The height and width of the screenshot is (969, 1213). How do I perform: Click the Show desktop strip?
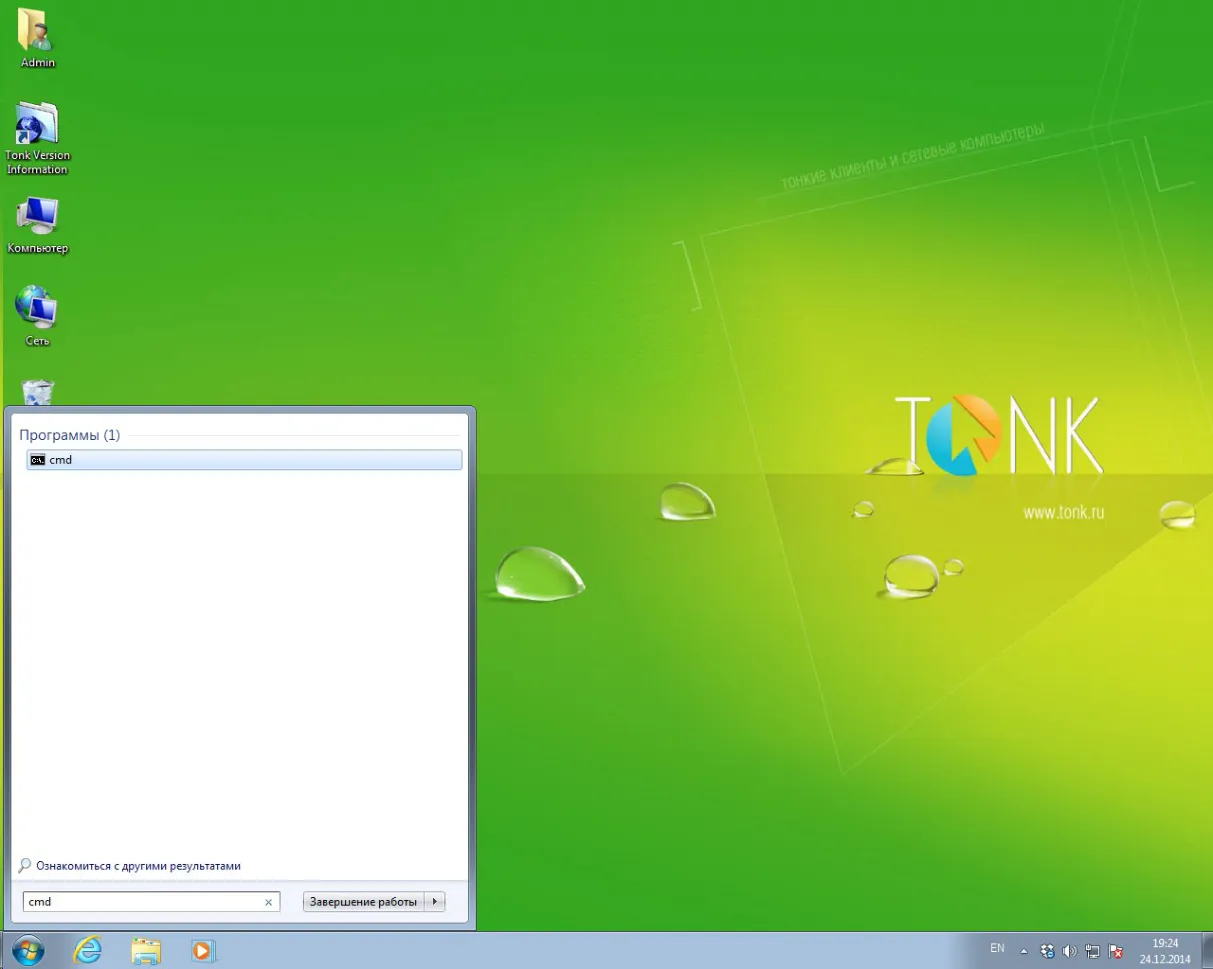click(x=1206, y=950)
